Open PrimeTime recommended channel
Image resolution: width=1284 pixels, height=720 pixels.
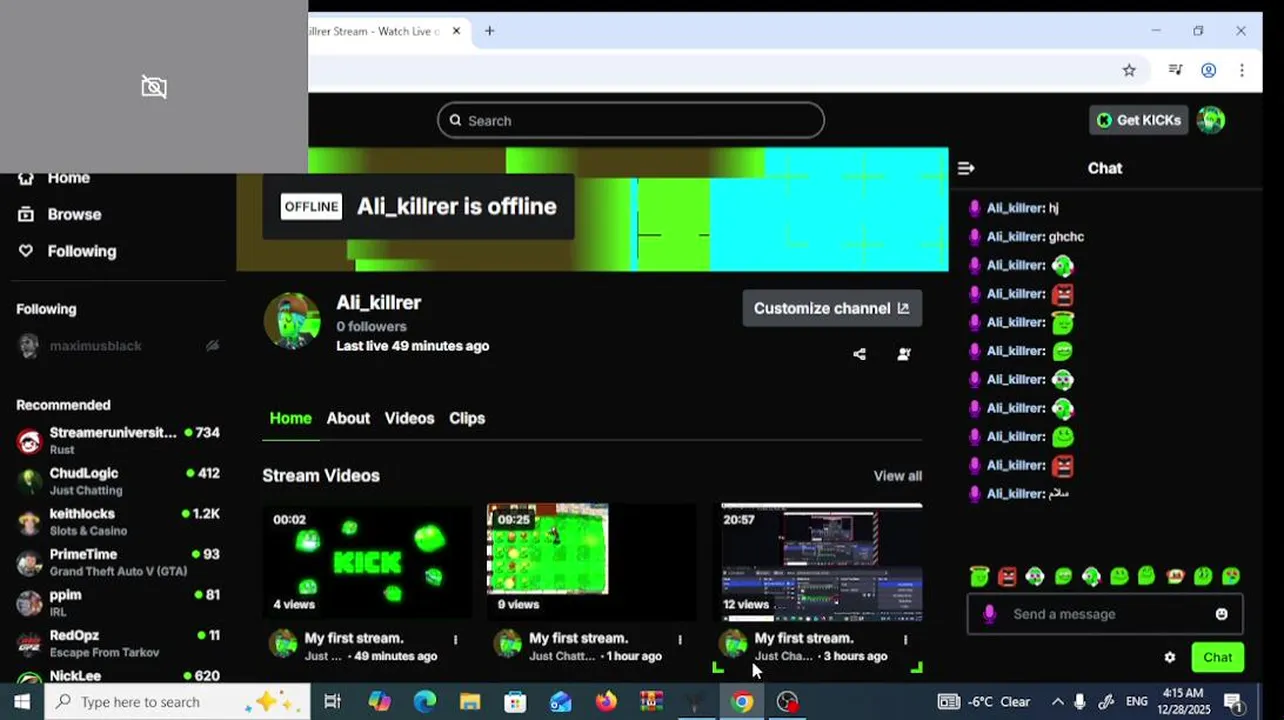(118, 562)
